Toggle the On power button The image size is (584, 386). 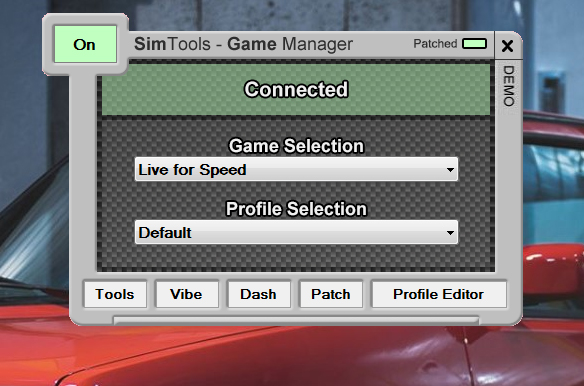point(85,44)
